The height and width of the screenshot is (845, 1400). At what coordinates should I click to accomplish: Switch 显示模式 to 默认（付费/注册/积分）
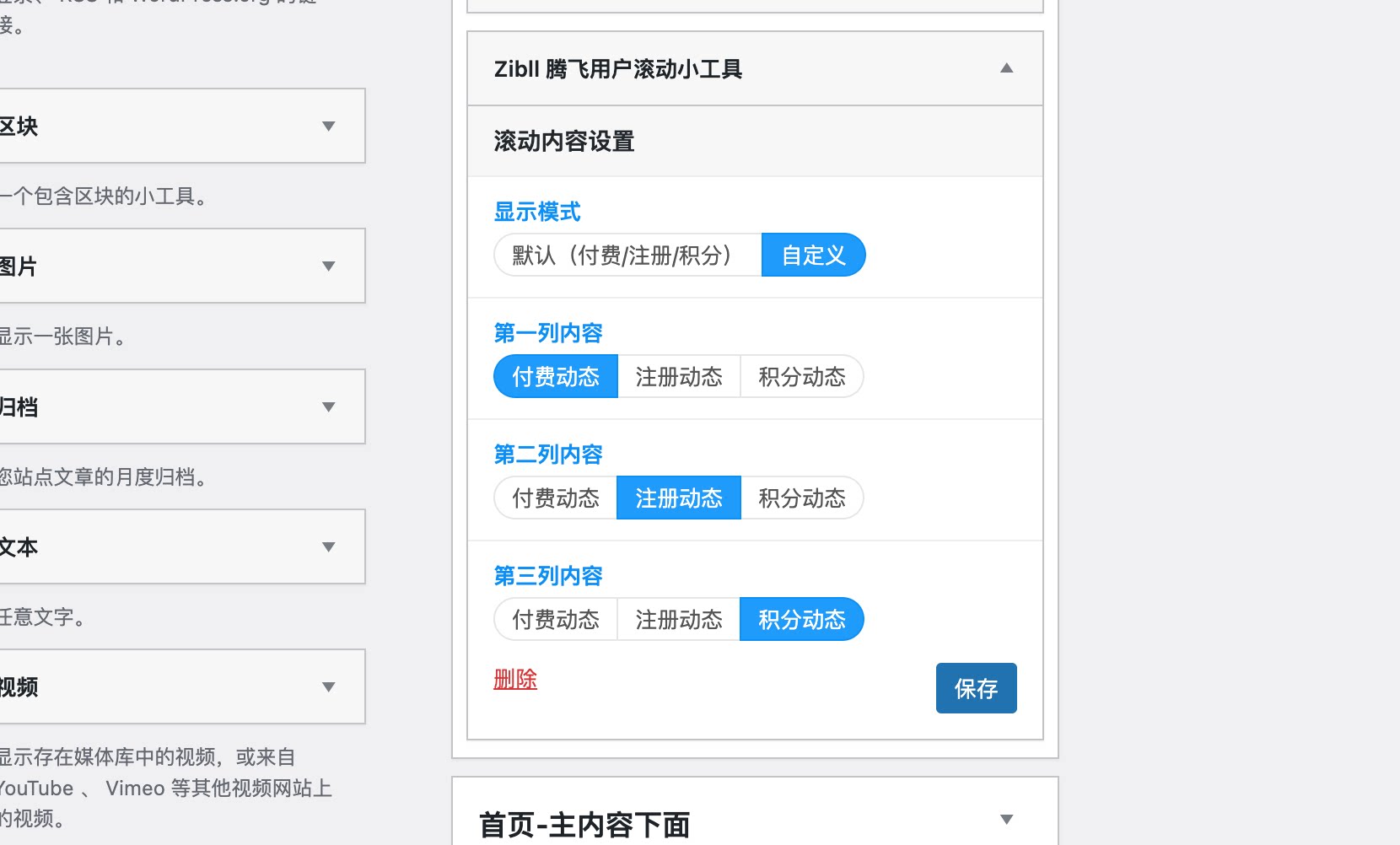tap(627, 255)
